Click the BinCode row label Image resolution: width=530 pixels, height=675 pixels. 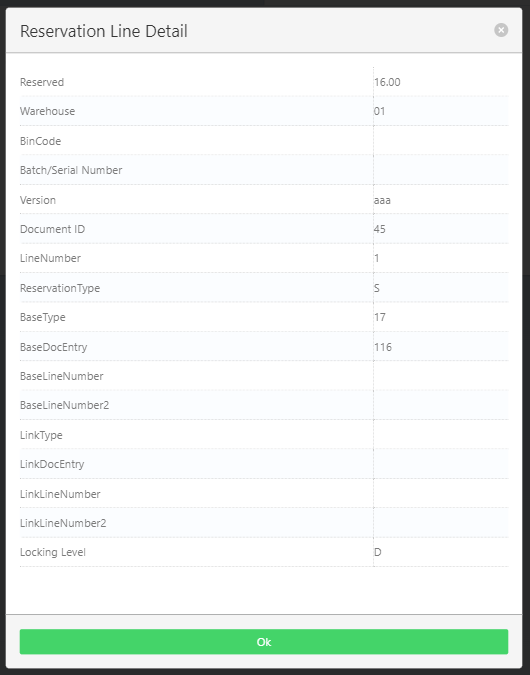40,141
